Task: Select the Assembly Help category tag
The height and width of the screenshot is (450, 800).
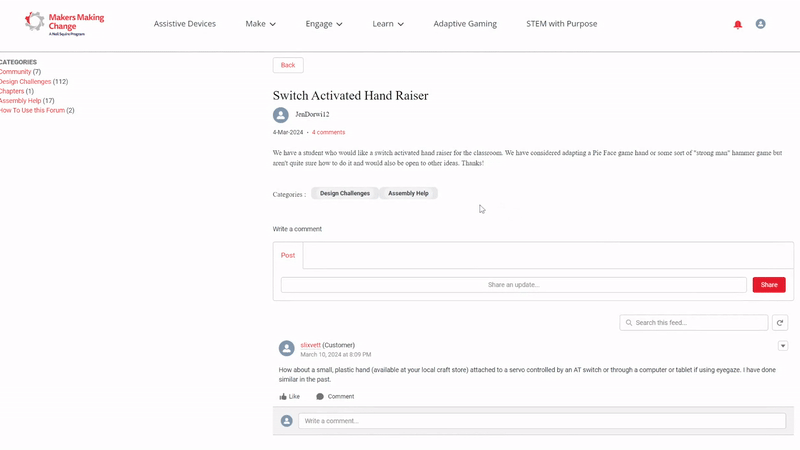Action: pos(408,193)
